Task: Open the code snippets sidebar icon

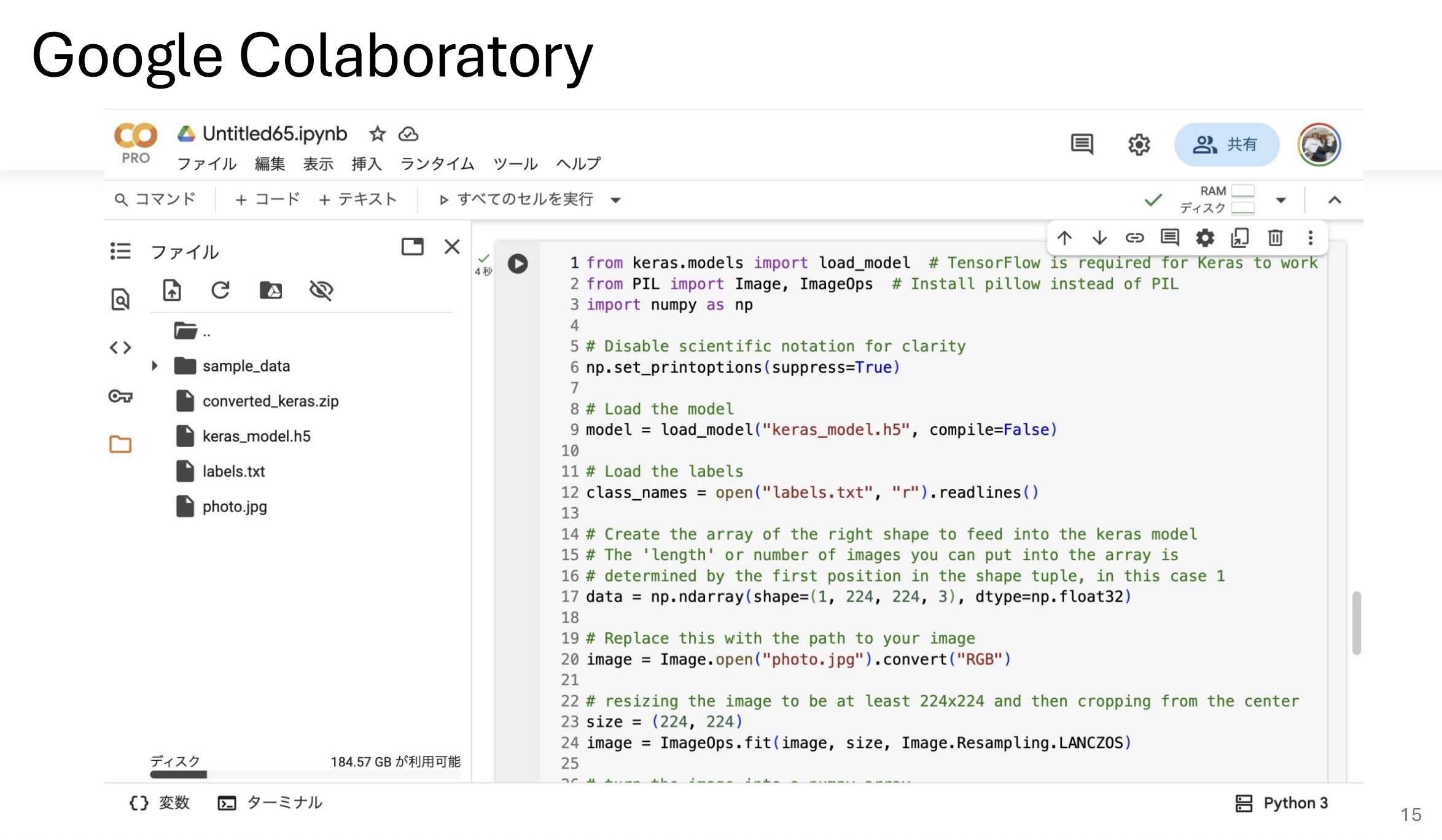Action: 120,348
